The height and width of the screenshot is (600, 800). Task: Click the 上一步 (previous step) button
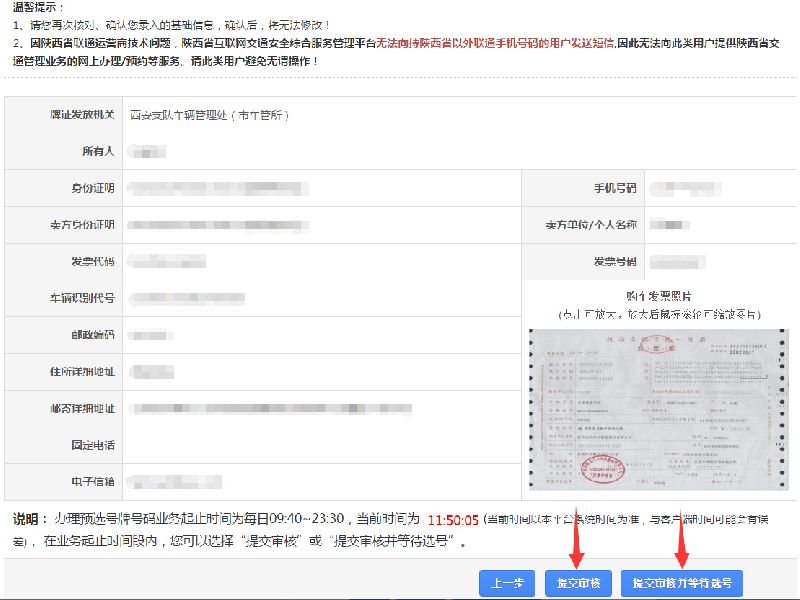click(x=507, y=583)
